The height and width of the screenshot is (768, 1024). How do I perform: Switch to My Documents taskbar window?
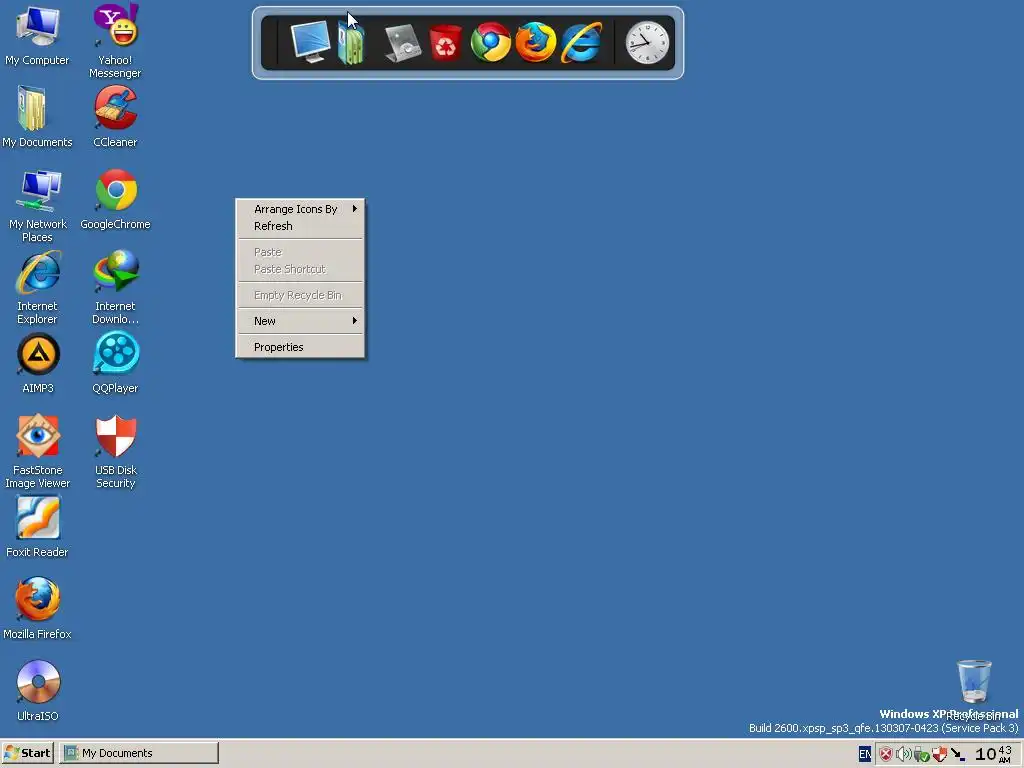(139, 753)
